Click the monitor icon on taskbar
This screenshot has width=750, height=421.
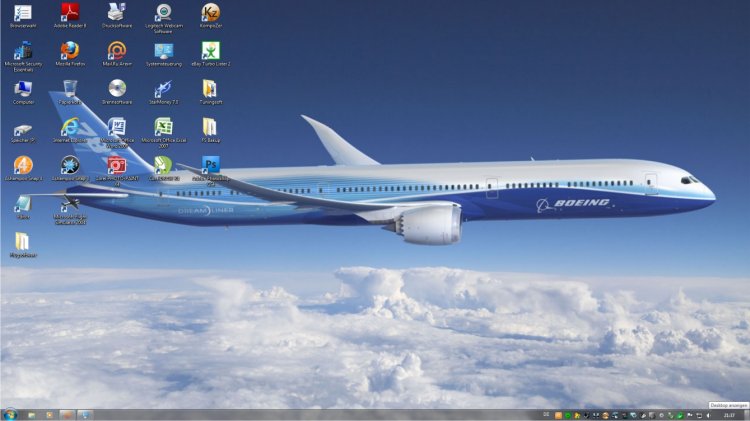click(x=85, y=415)
